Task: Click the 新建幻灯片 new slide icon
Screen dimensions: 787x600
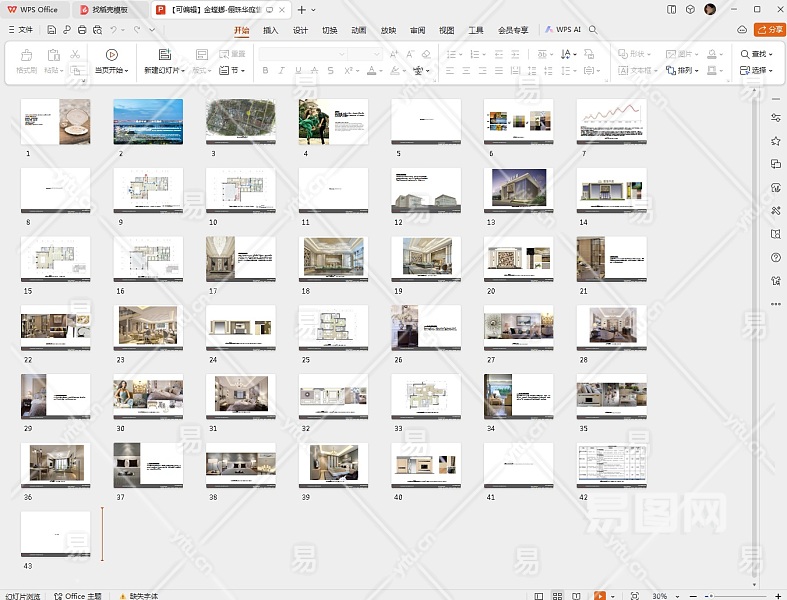Action: 164,54
